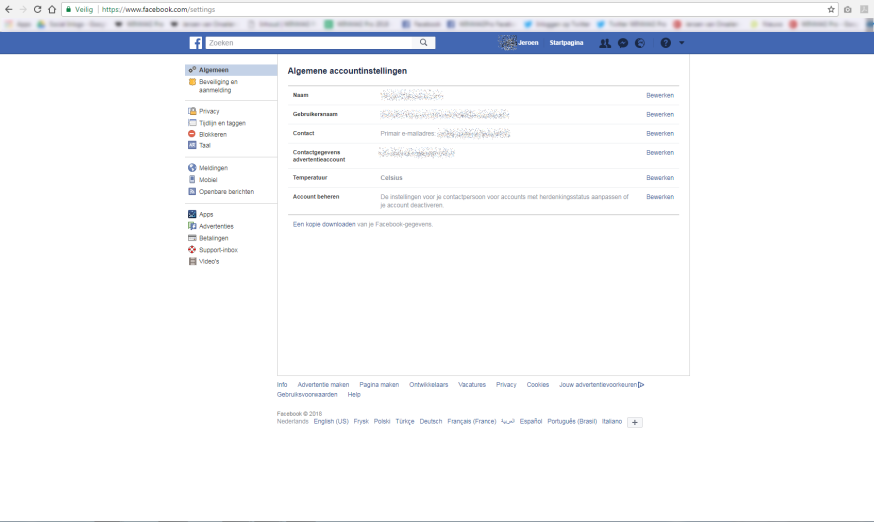This screenshot has width=874, height=522.
Task: Click the browser home icon
Action: (52, 9)
